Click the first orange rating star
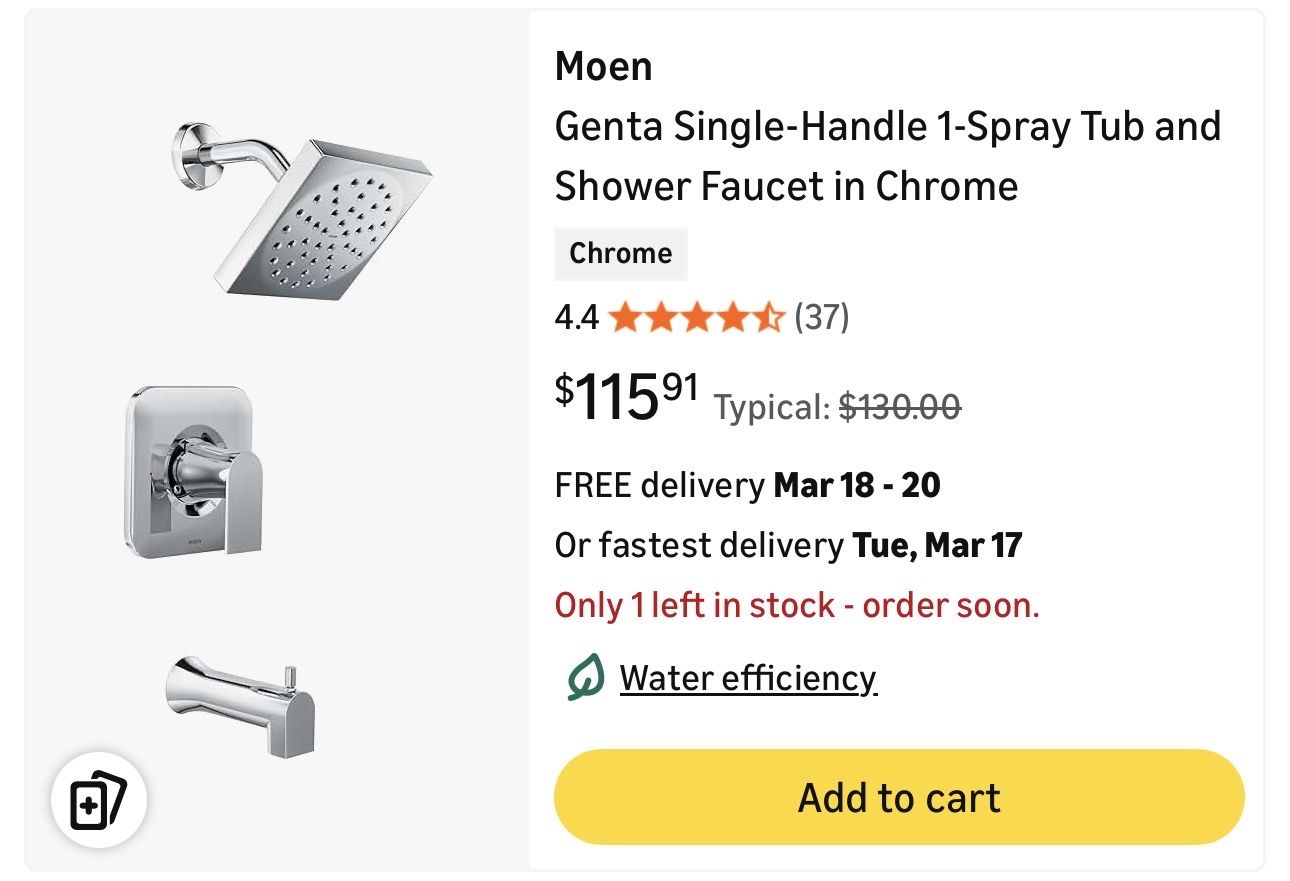This screenshot has width=1290, height=881. (624, 318)
